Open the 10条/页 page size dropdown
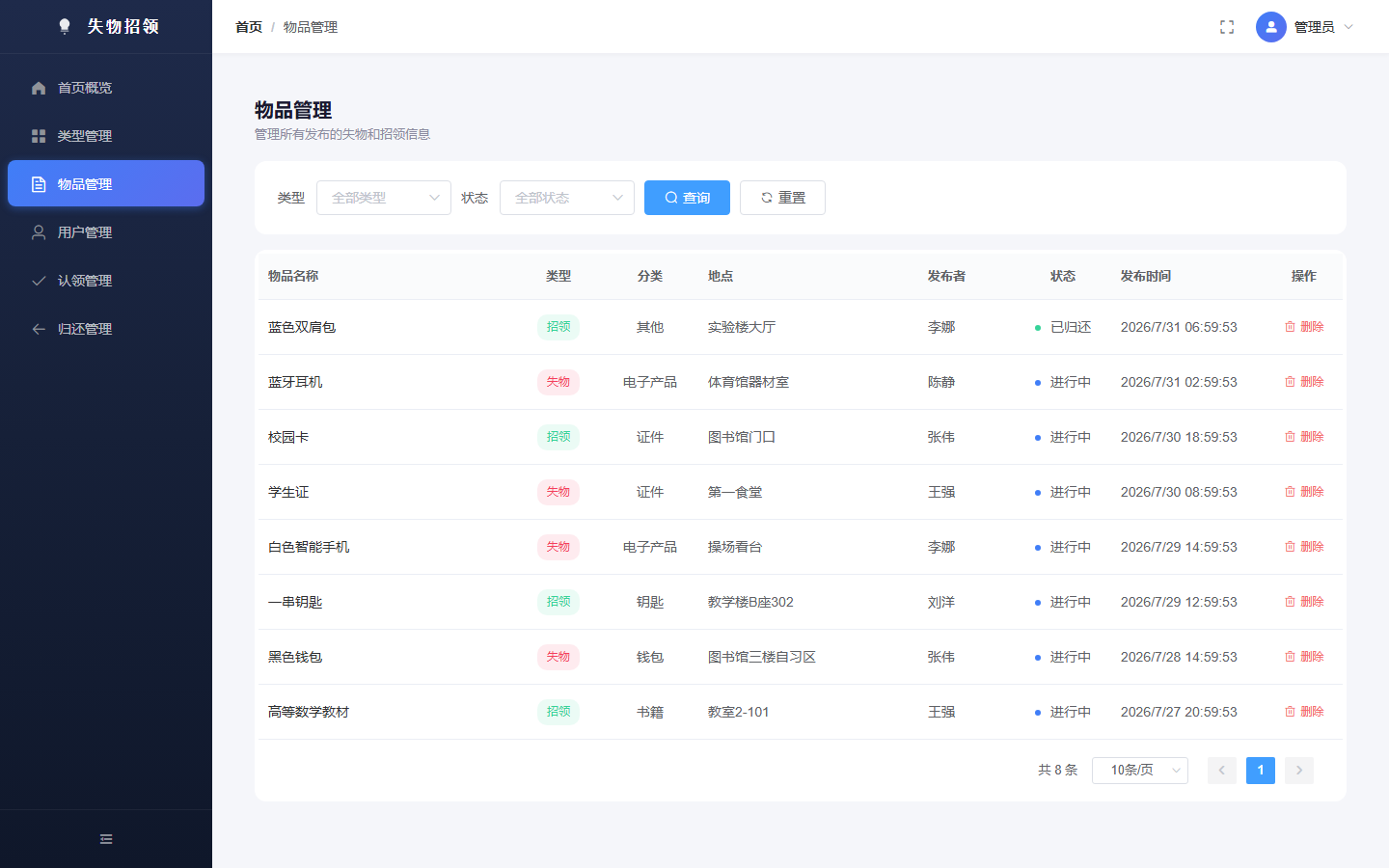The image size is (1389, 868). (x=1140, y=770)
